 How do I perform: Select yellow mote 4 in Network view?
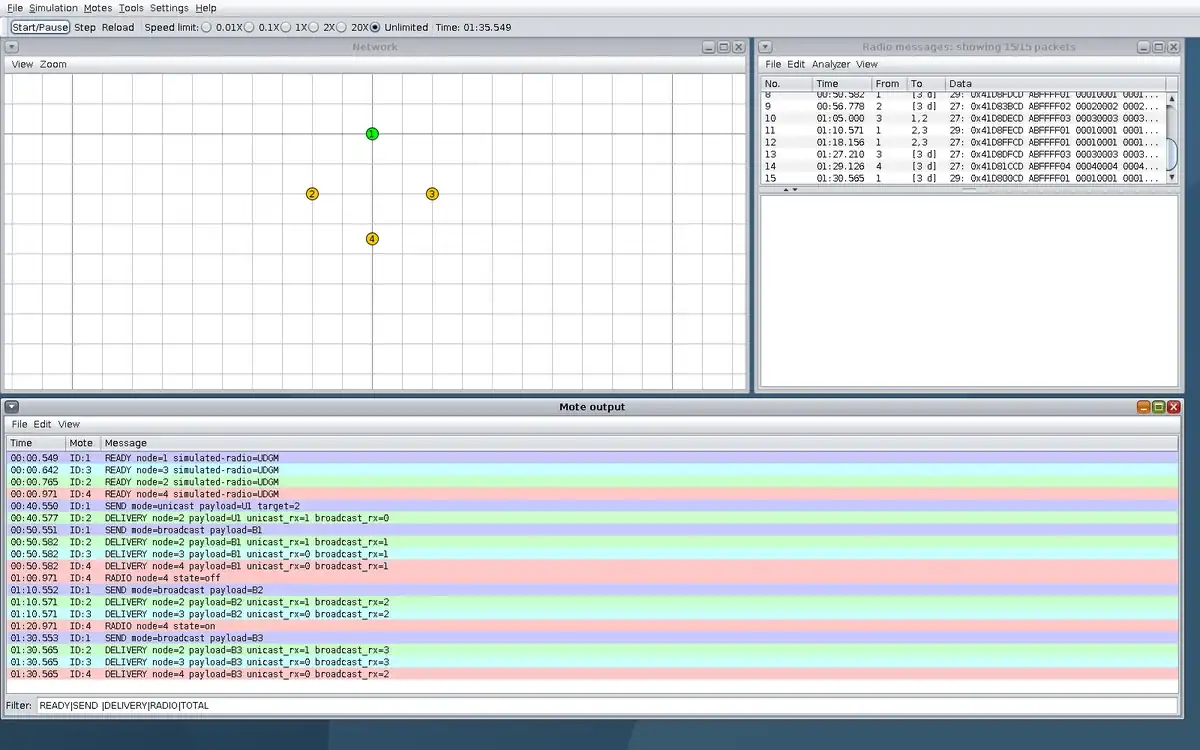pos(372,239)
